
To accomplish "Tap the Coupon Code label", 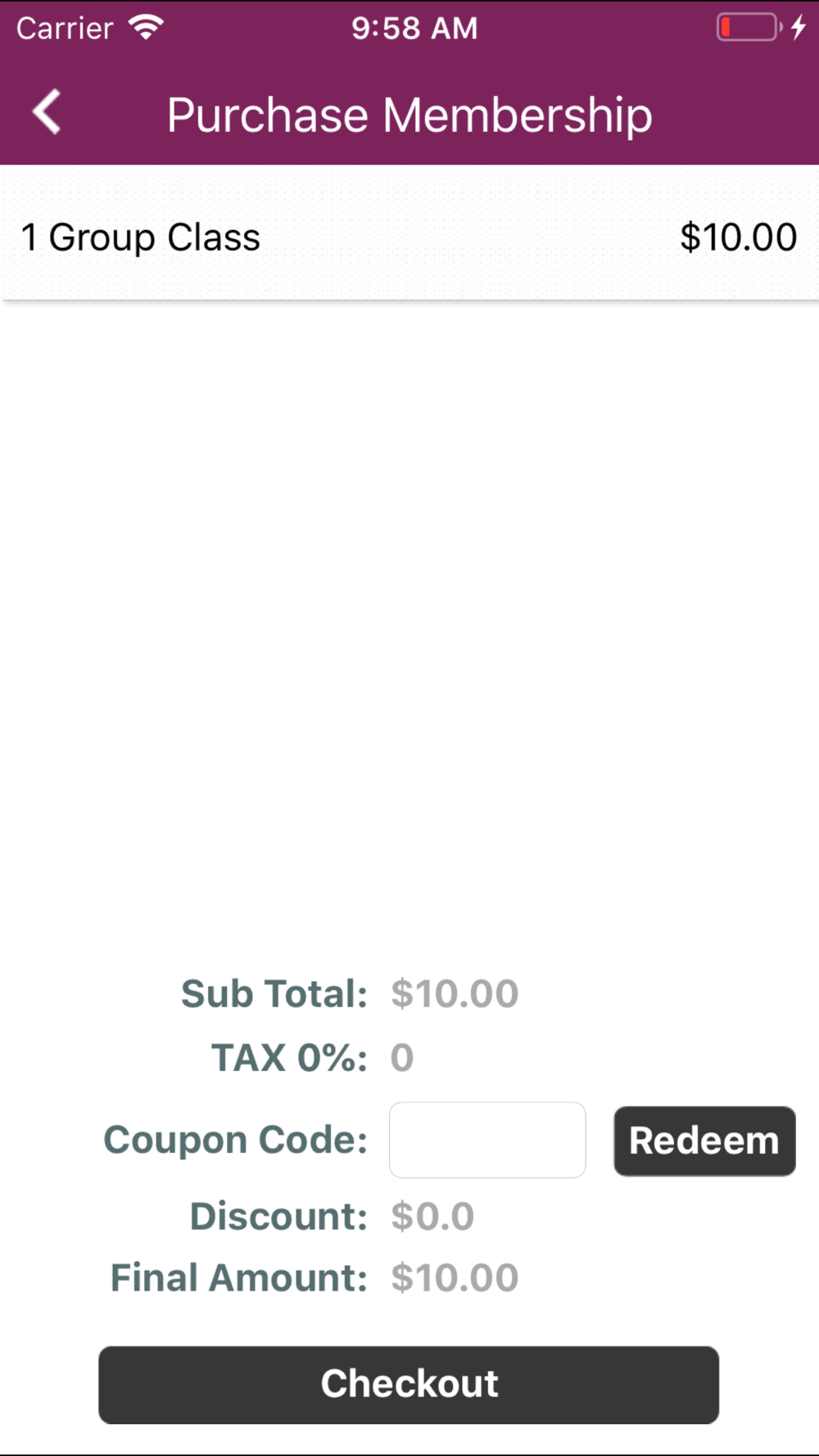I will pos(236,1140).
